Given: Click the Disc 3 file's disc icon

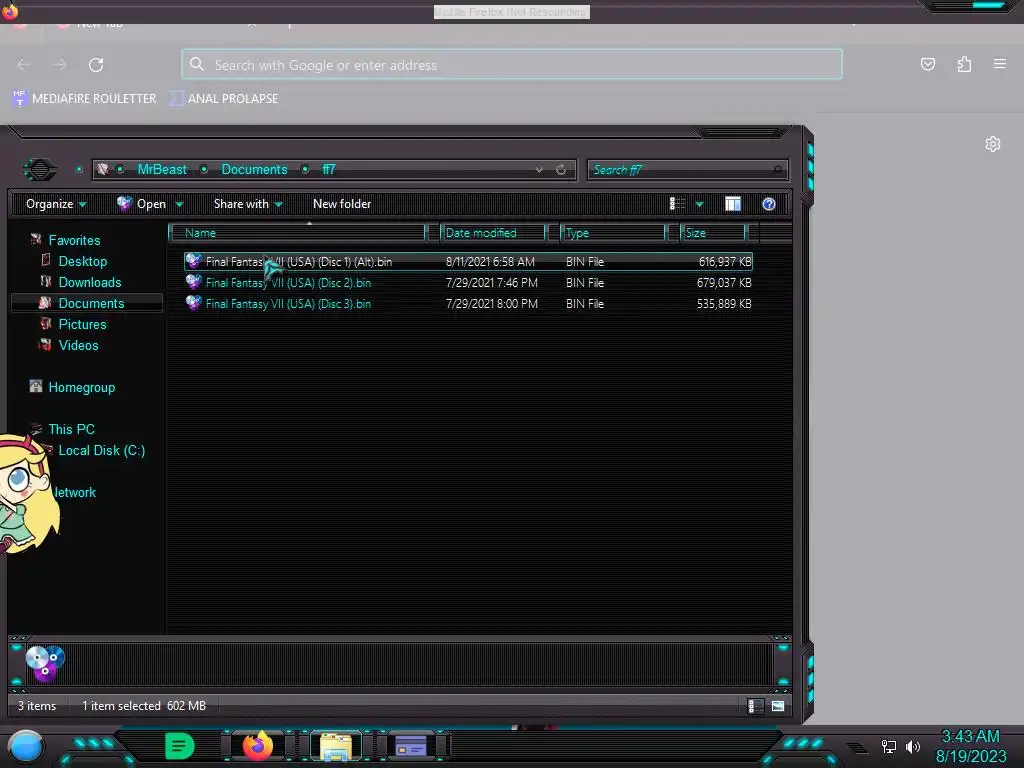Looking at the screenshot, I should coord(193,303).
